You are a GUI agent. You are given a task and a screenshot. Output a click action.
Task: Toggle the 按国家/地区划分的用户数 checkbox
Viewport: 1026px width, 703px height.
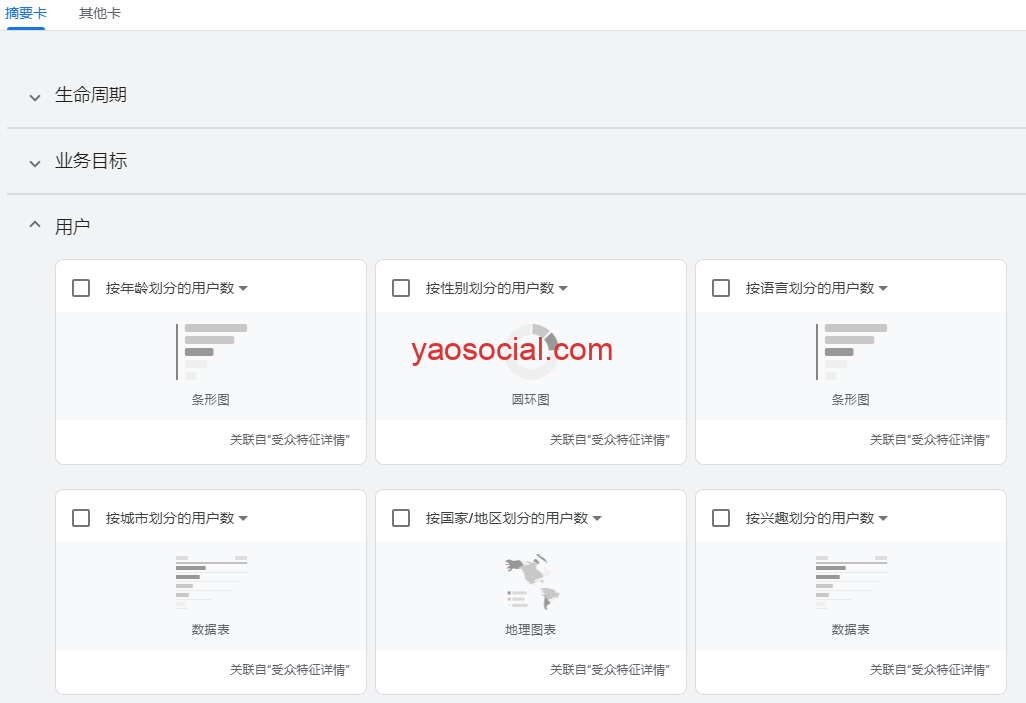401,518
